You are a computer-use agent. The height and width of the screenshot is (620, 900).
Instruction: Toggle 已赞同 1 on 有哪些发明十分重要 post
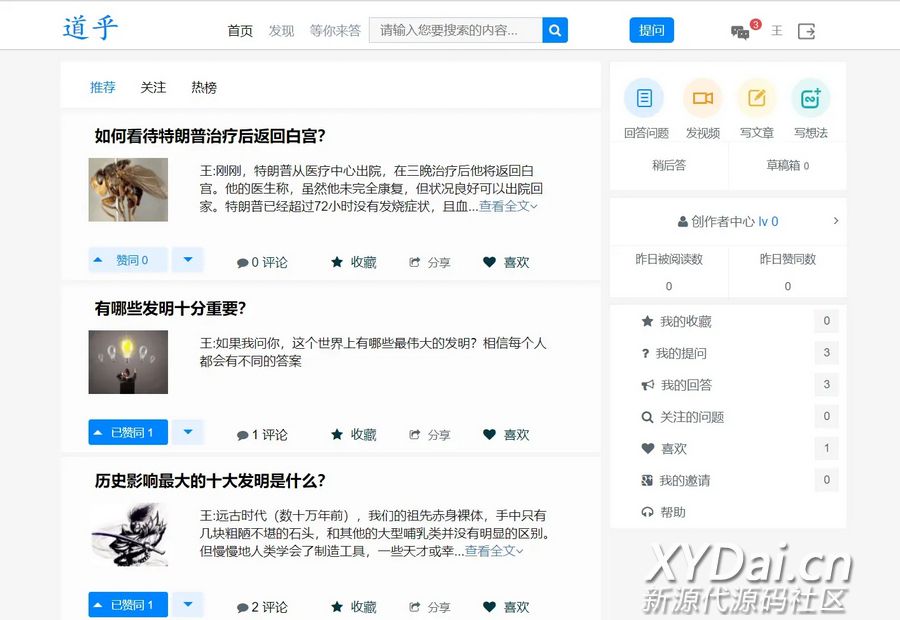point(128,433)
